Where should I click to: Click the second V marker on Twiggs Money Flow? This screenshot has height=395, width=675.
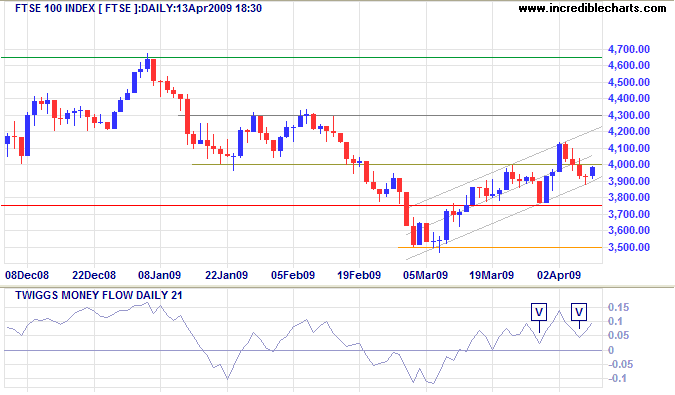(x=579, y=312)
